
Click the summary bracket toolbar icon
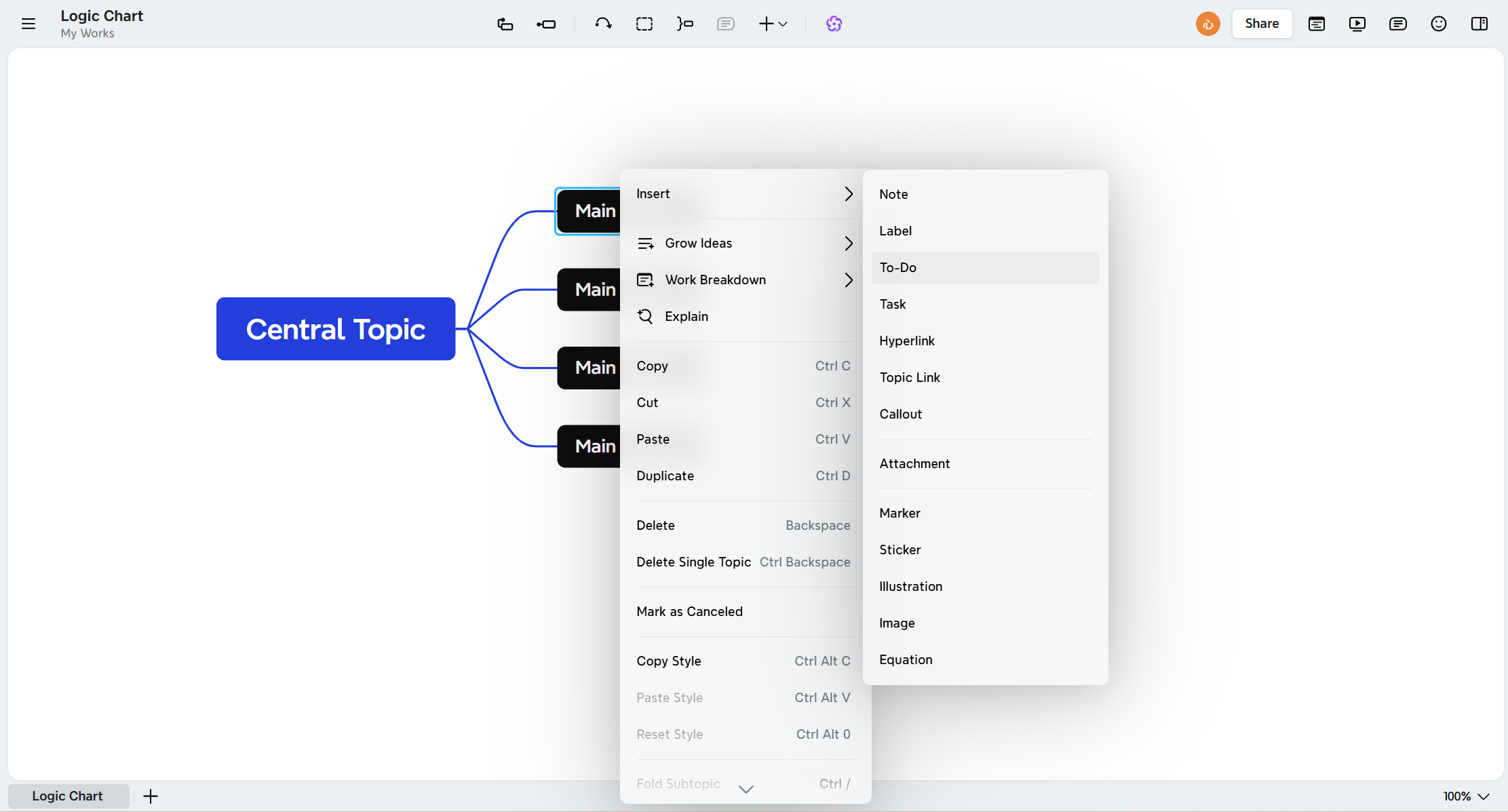pyautogui.click(x=685, y=24)
